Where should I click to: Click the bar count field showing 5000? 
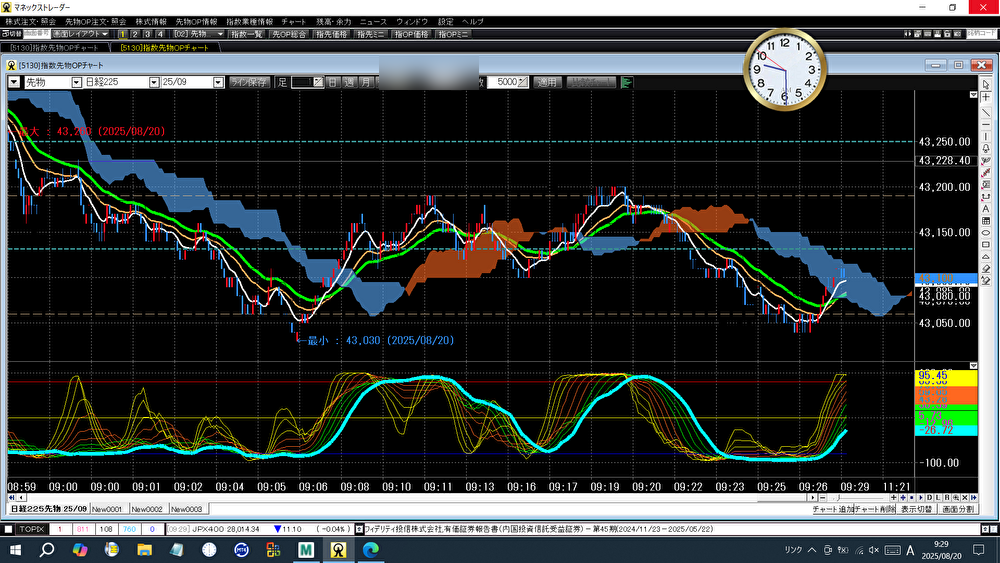[508, 82]
